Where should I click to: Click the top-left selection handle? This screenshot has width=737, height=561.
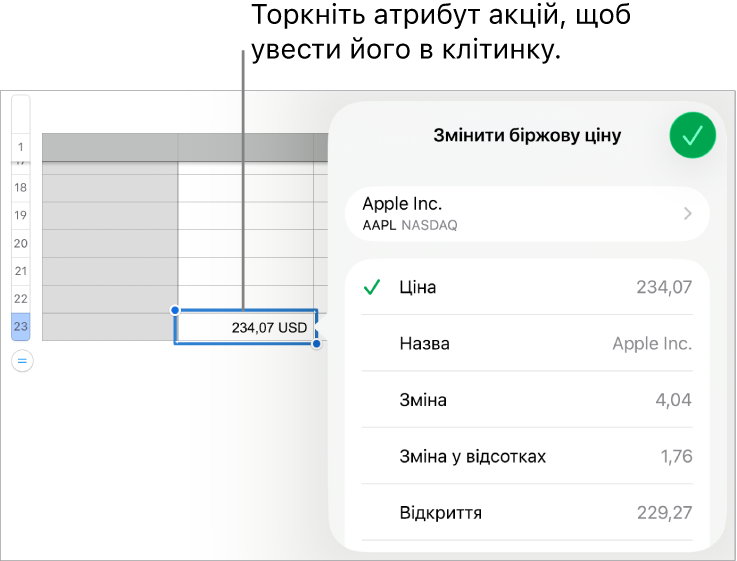[x=175, y=310]
